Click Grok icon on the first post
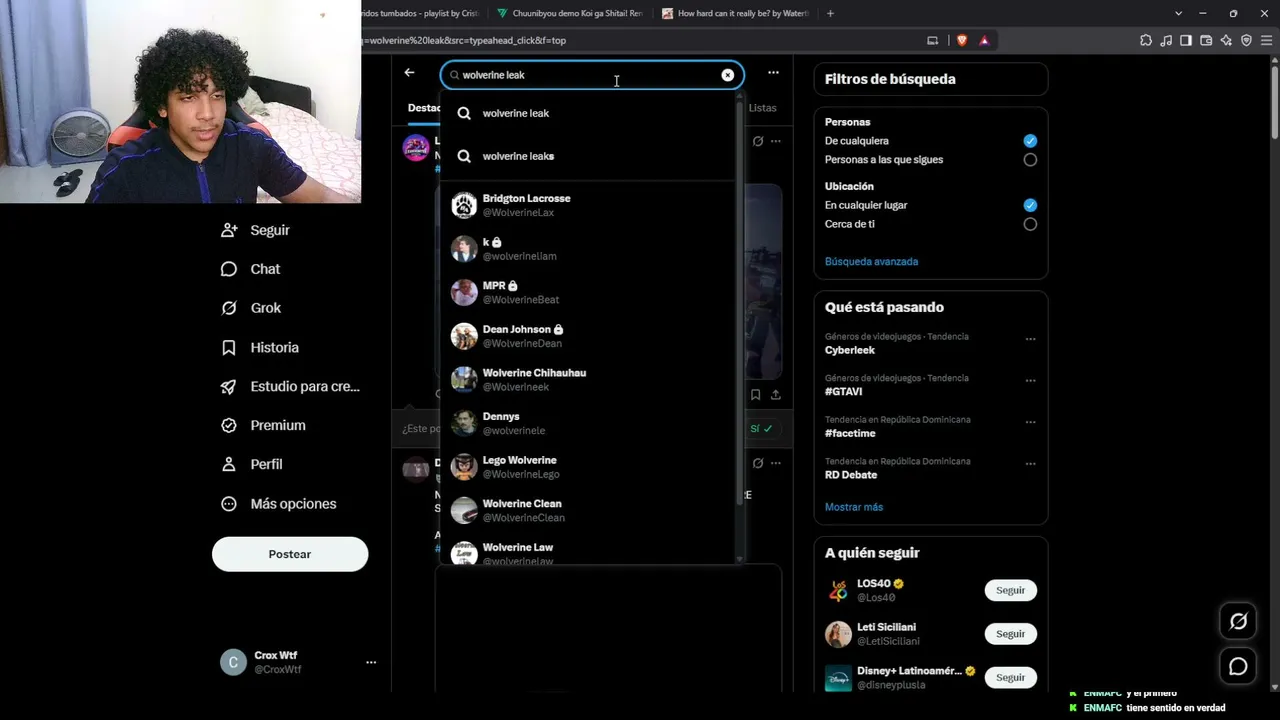 758,141
